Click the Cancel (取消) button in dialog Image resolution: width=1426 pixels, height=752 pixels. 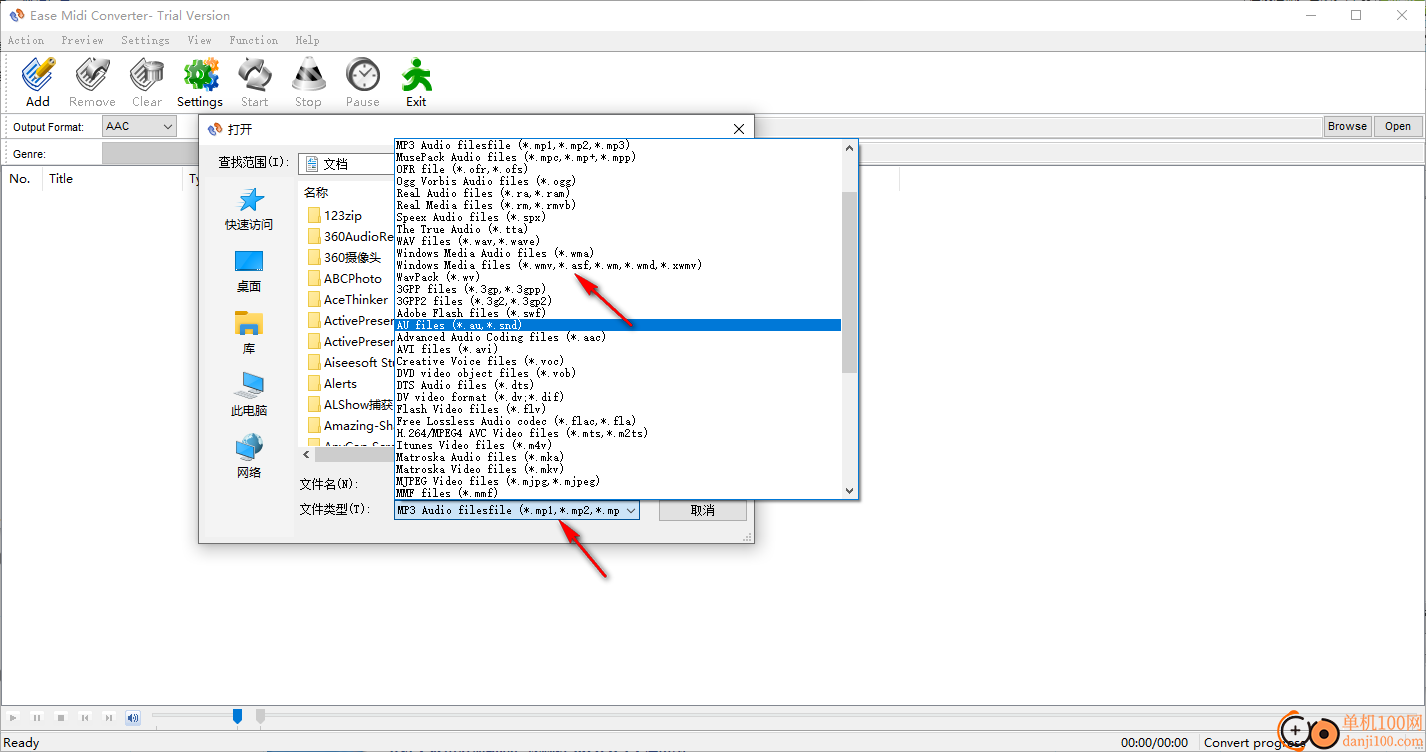[703, 510]
